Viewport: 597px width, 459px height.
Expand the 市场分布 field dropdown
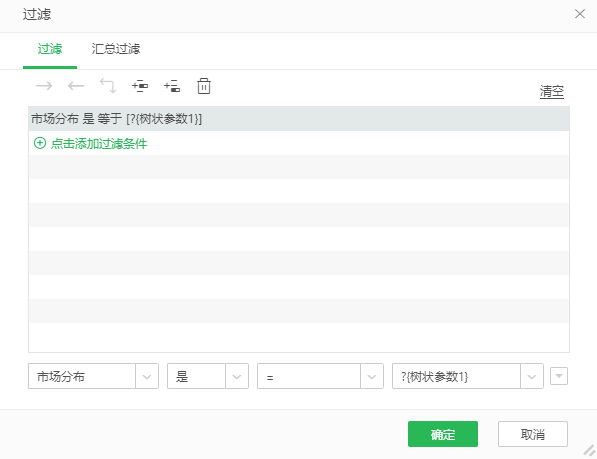(x=147, y=376)
